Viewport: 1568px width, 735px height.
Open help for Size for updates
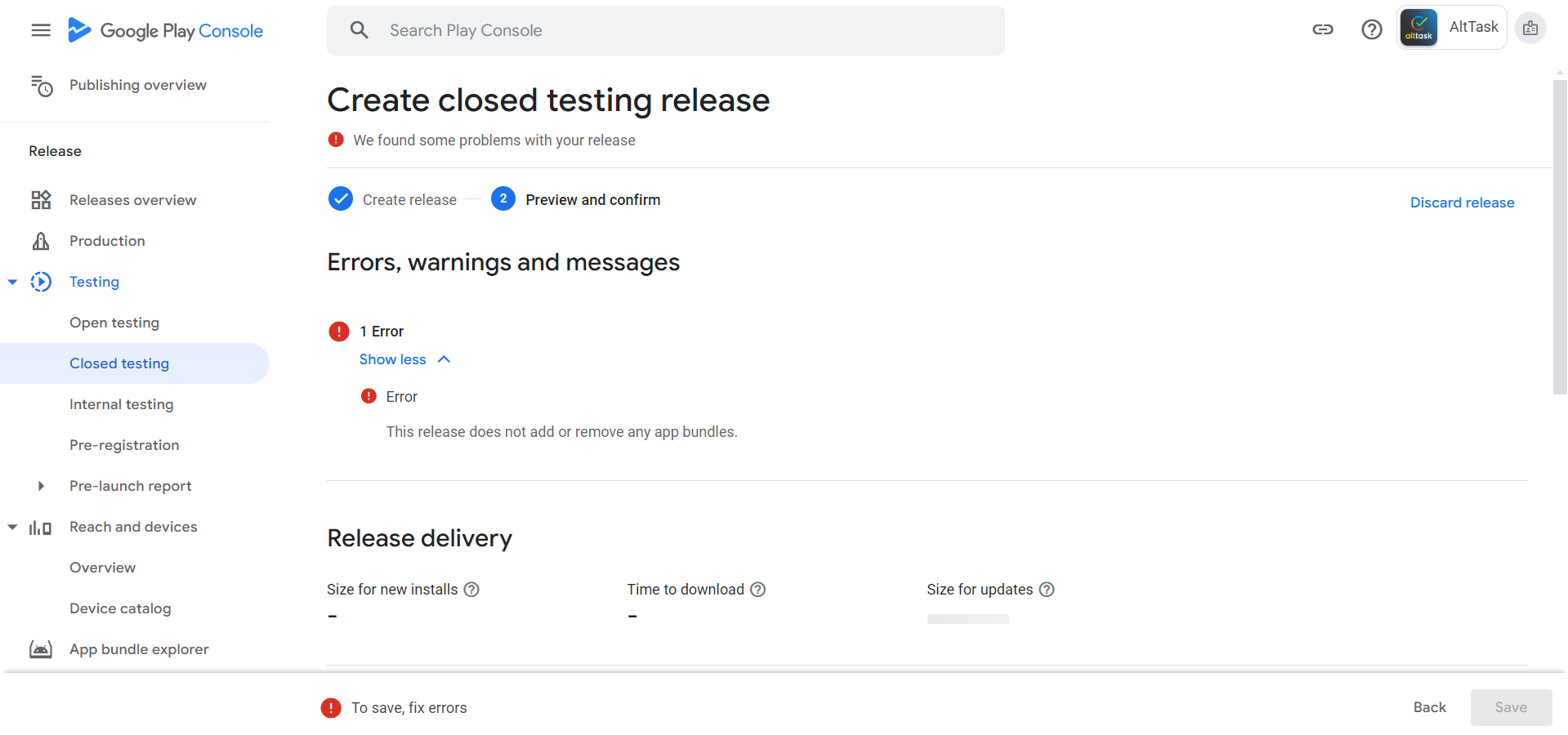[1047, 590]
